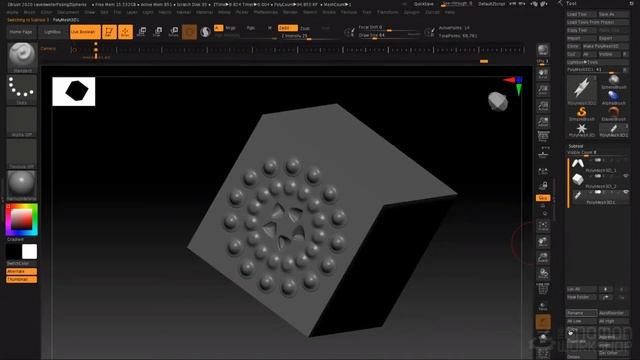Select the EraserBrush tool thumbnail
The height and width of the screenshot is (360, 640).
613,114
